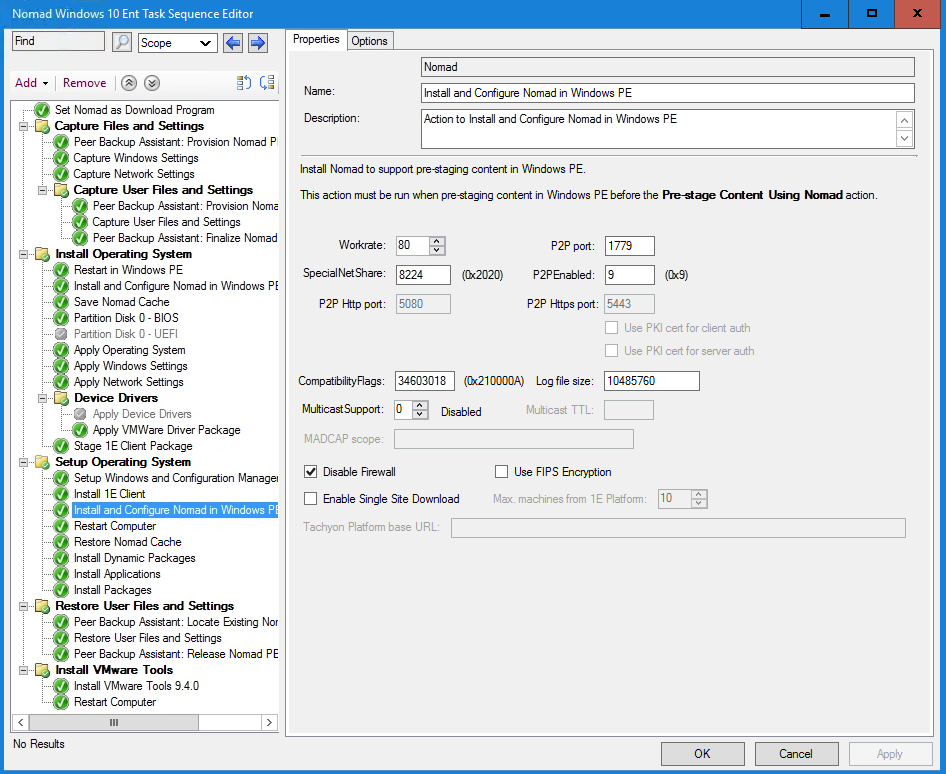Click the move step up chevron icon
Screen dimensions: 946x774
click(129, 83)
